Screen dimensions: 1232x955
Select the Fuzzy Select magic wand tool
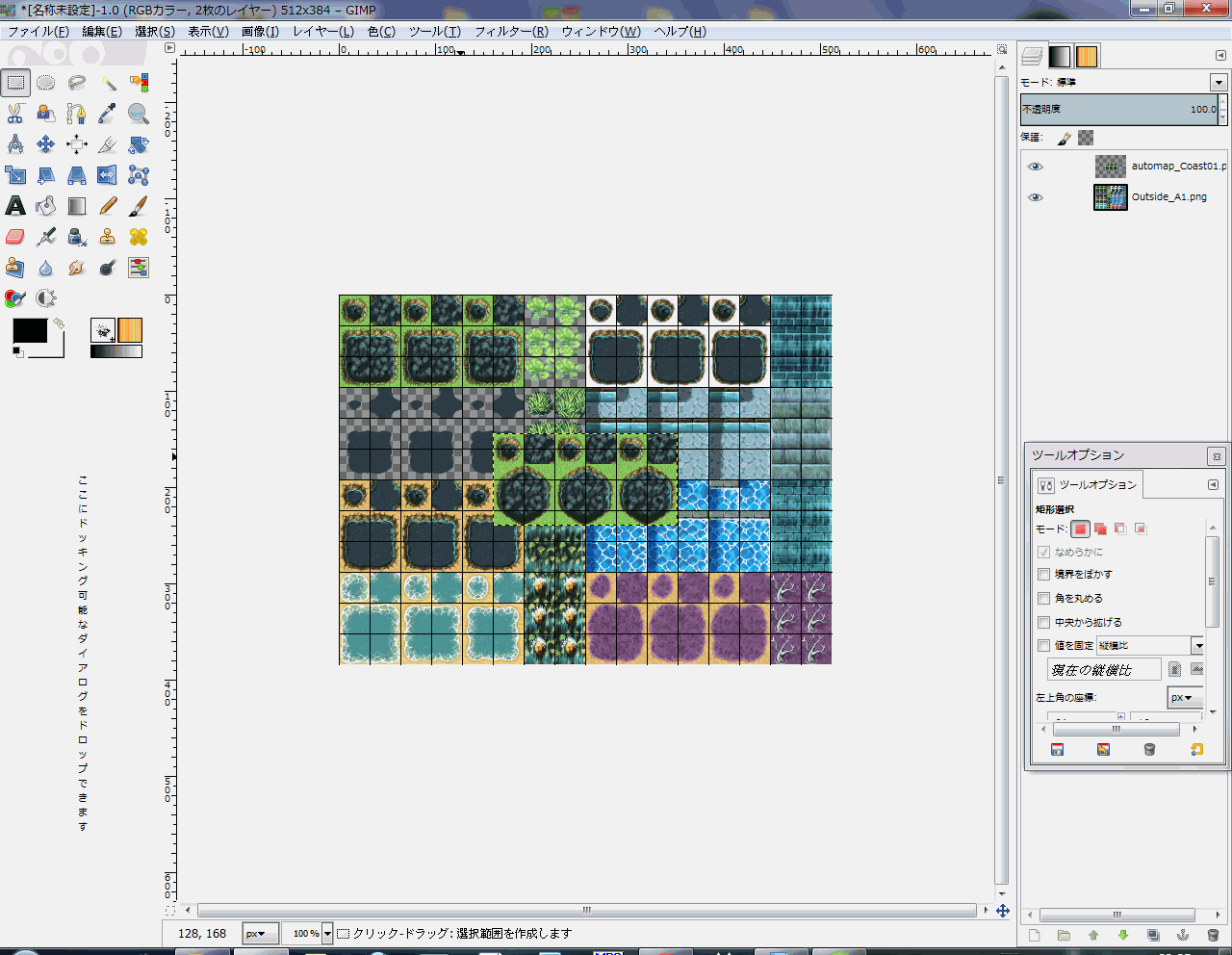click(x=108, y=84)
